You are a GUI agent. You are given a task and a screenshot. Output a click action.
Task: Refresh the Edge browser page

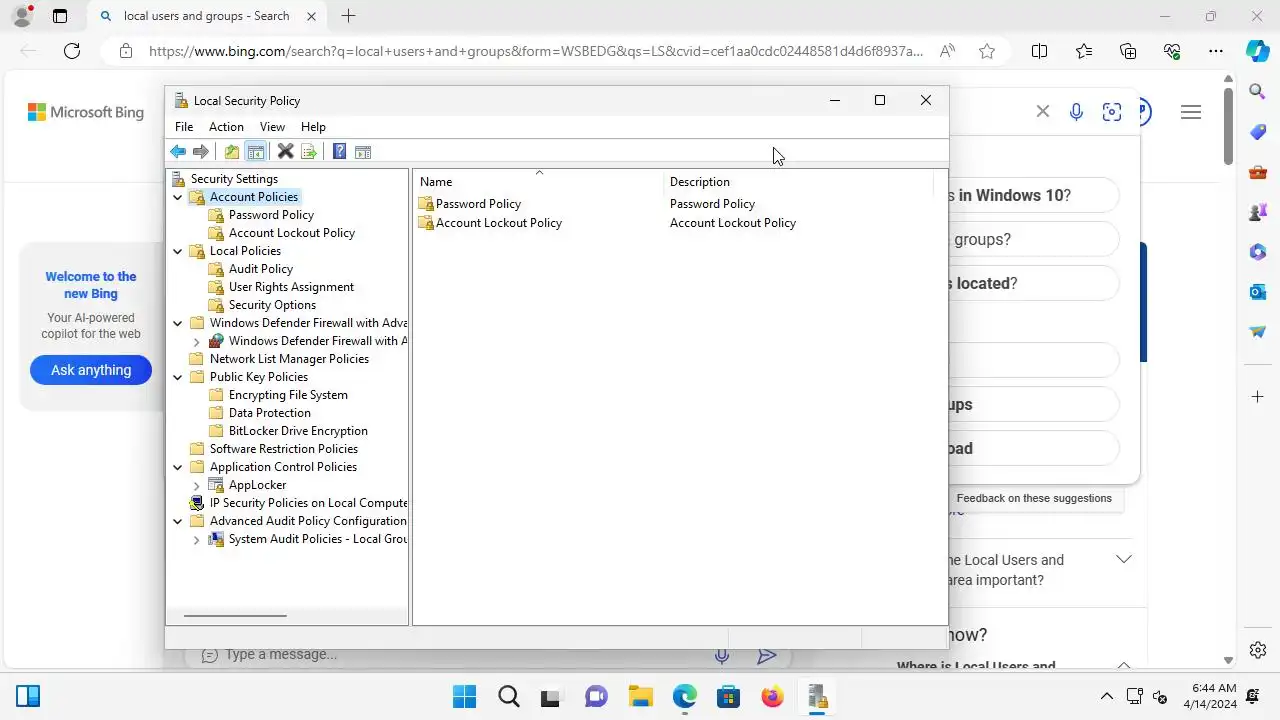click(72, 51)
